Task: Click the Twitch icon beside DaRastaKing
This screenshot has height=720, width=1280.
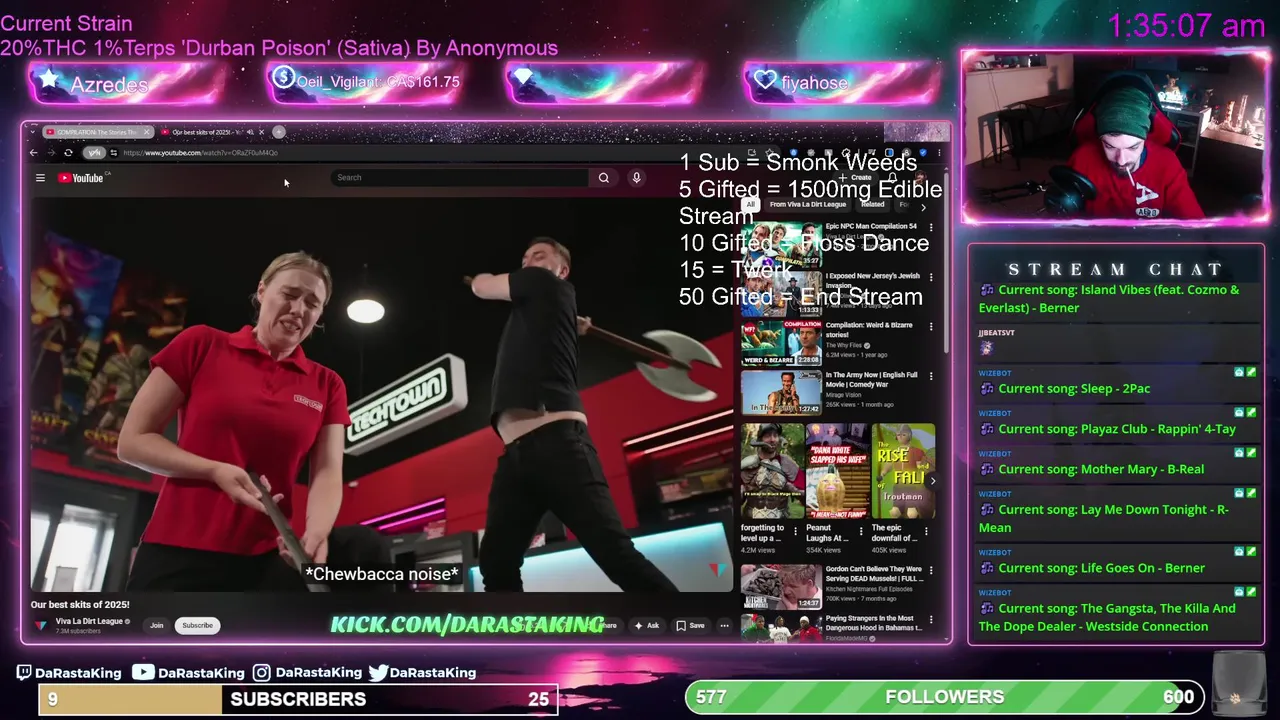Action: (x=24, y=672)
